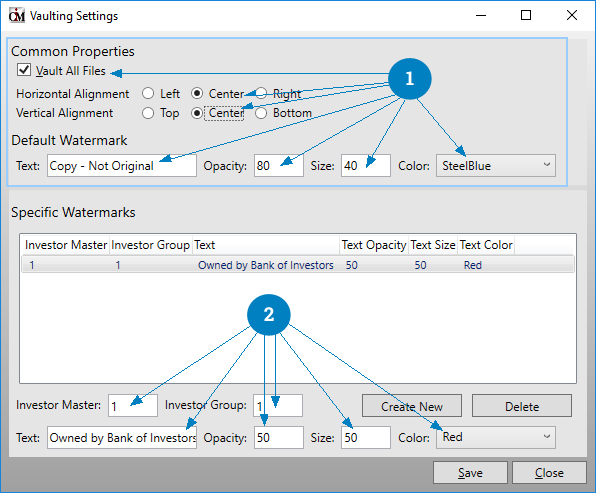Select Left horizontal alignment
Viewport: 596px width, 493px height.
[x=148, y=94]
